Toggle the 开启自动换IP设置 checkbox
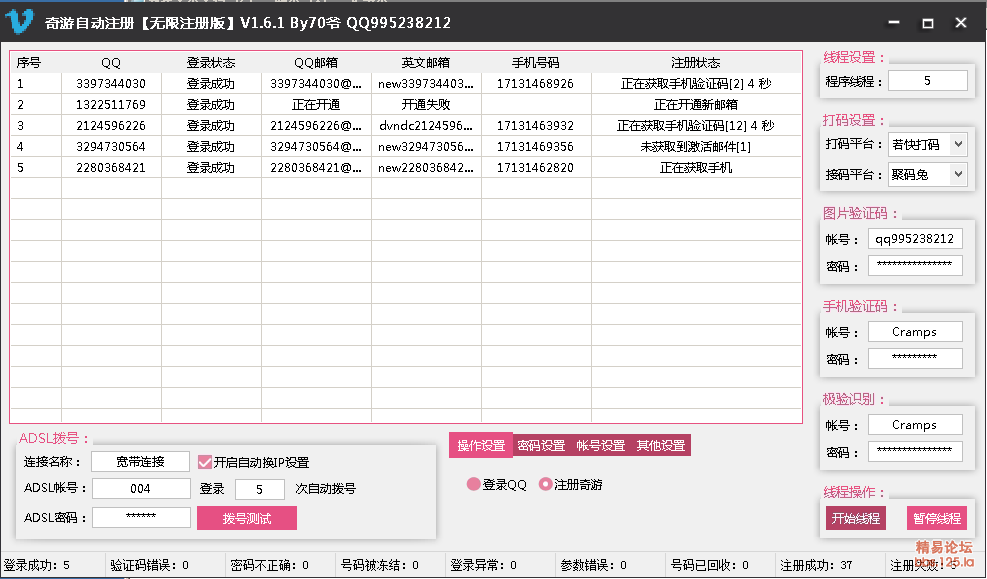 click(205, 462)
